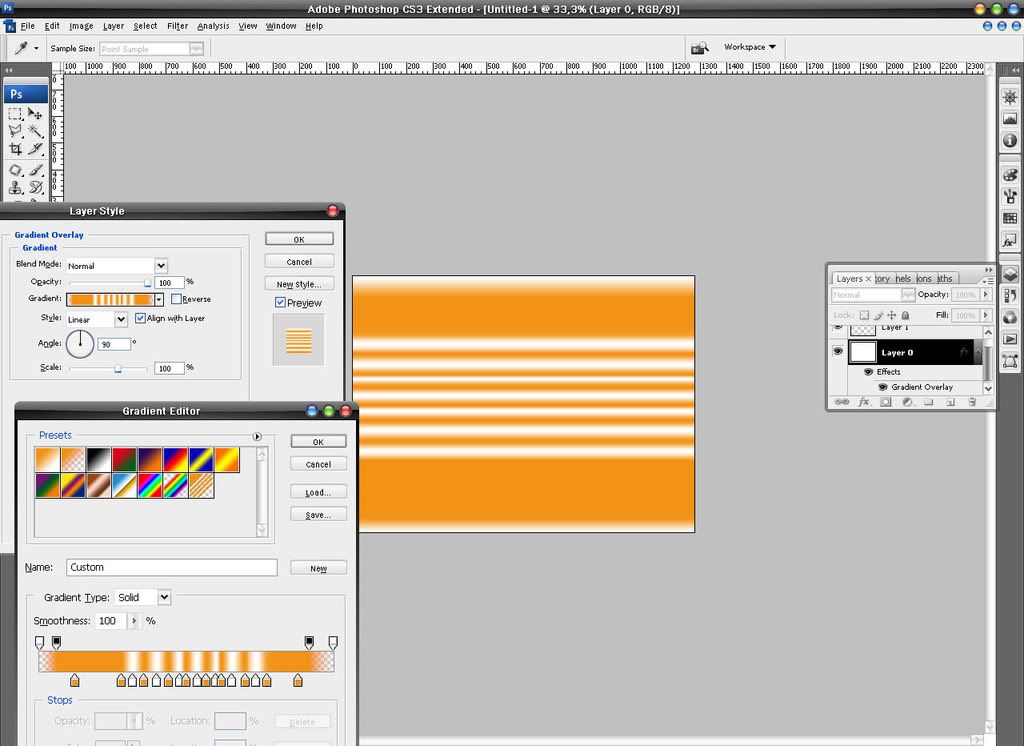Click rightmost orange color stop
Screen dimensions: 1024x746
pyautogui.click(x=298, y=681)
